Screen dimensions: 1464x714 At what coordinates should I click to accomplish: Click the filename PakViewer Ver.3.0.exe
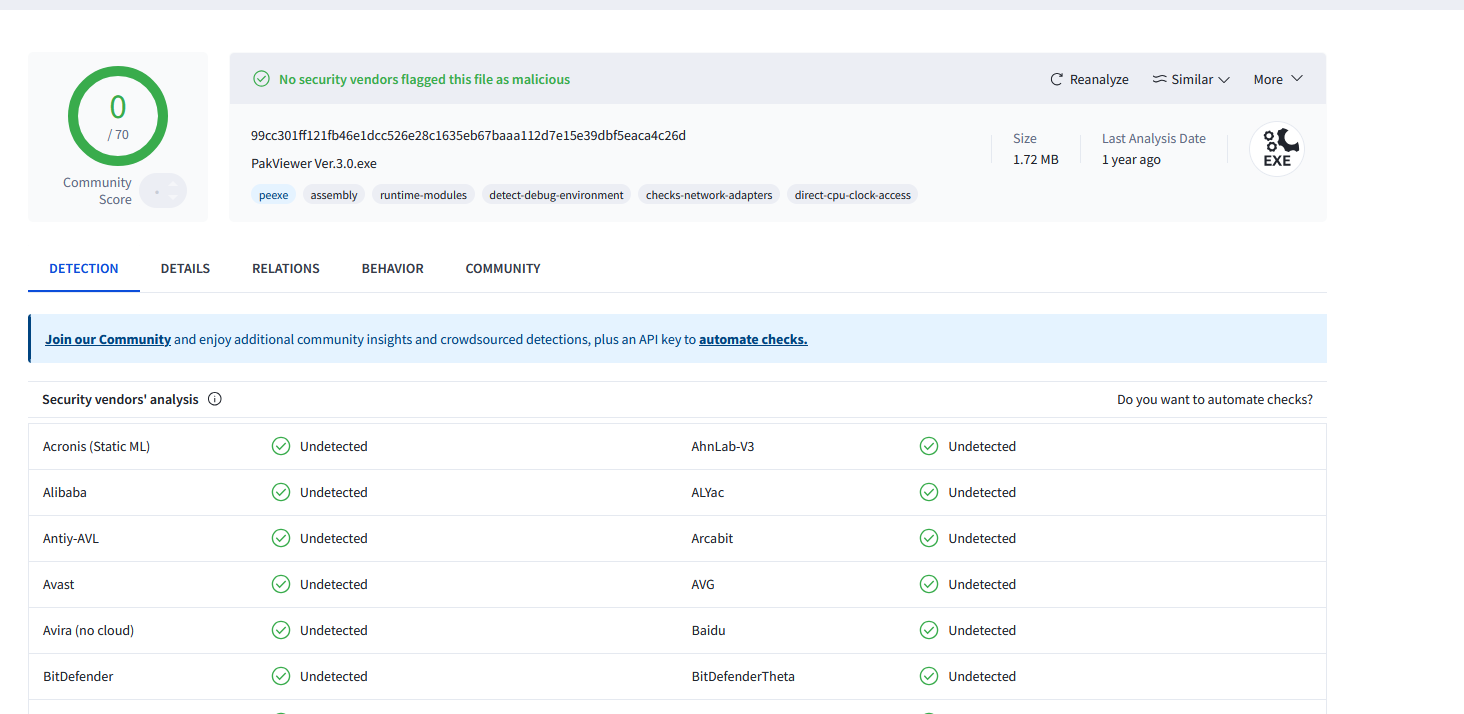[314, 163]
